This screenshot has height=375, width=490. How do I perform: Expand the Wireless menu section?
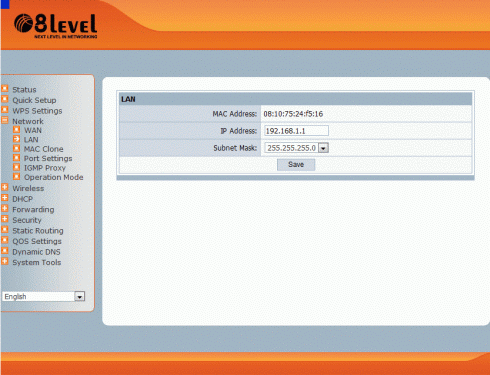(5, 187)
